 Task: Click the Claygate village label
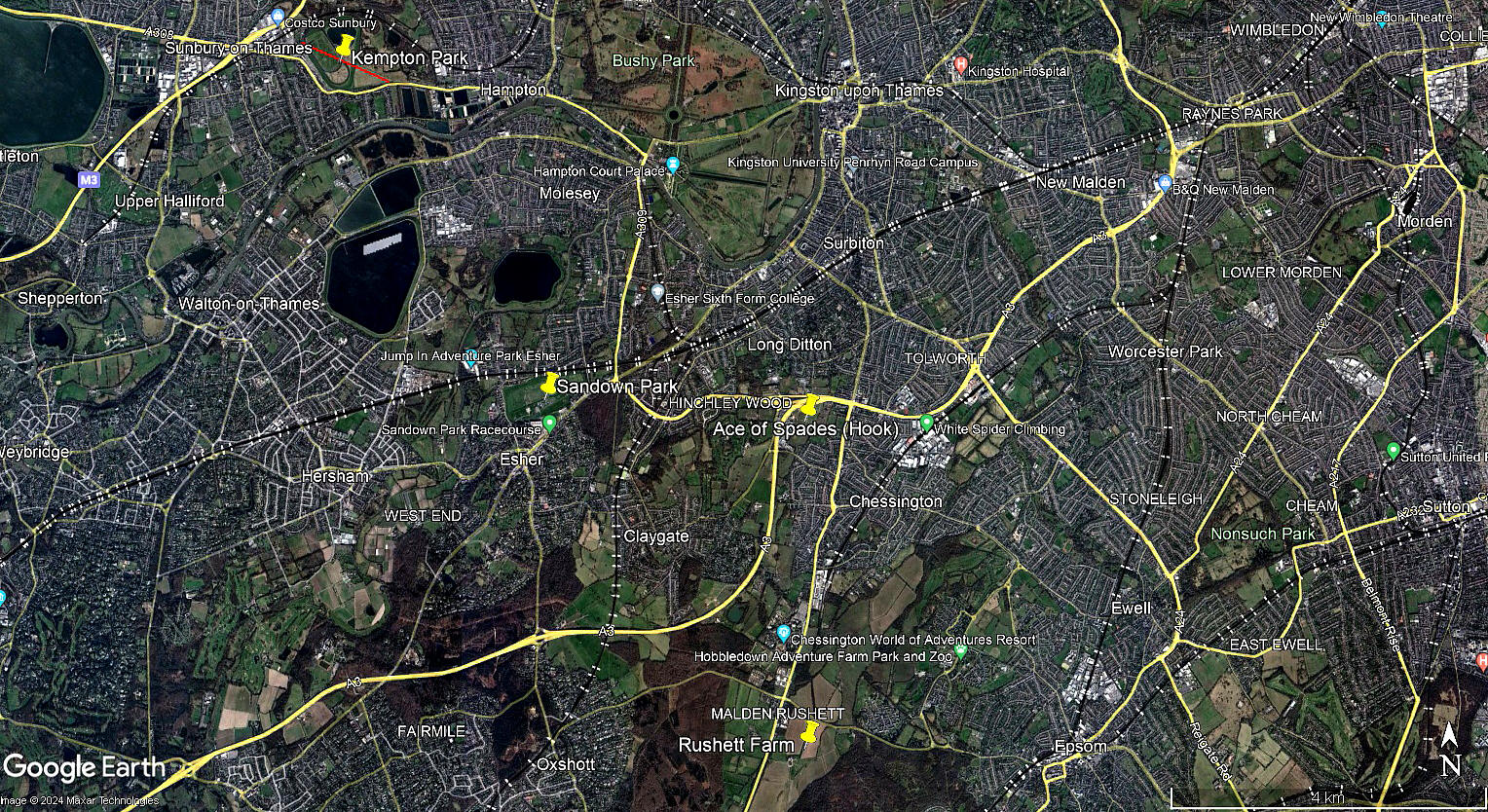coord(656,536)
